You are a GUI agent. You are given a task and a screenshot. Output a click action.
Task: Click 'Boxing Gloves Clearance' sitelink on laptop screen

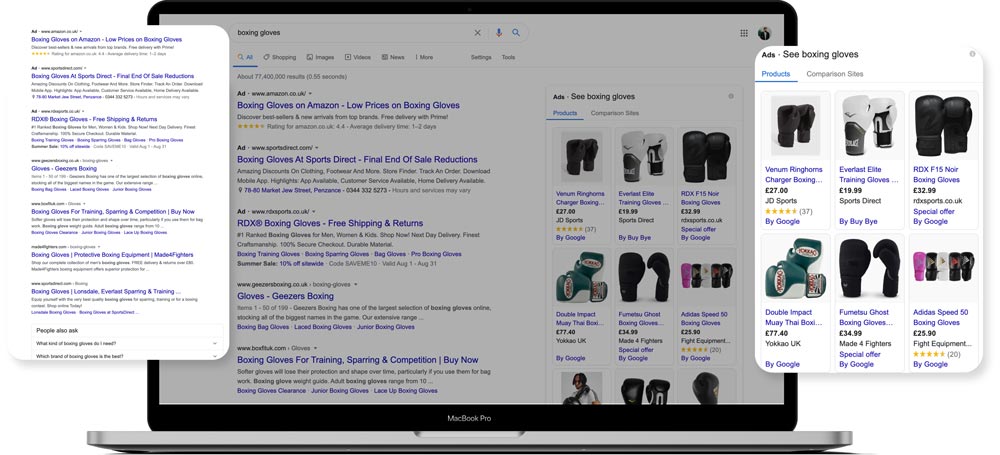272,391
